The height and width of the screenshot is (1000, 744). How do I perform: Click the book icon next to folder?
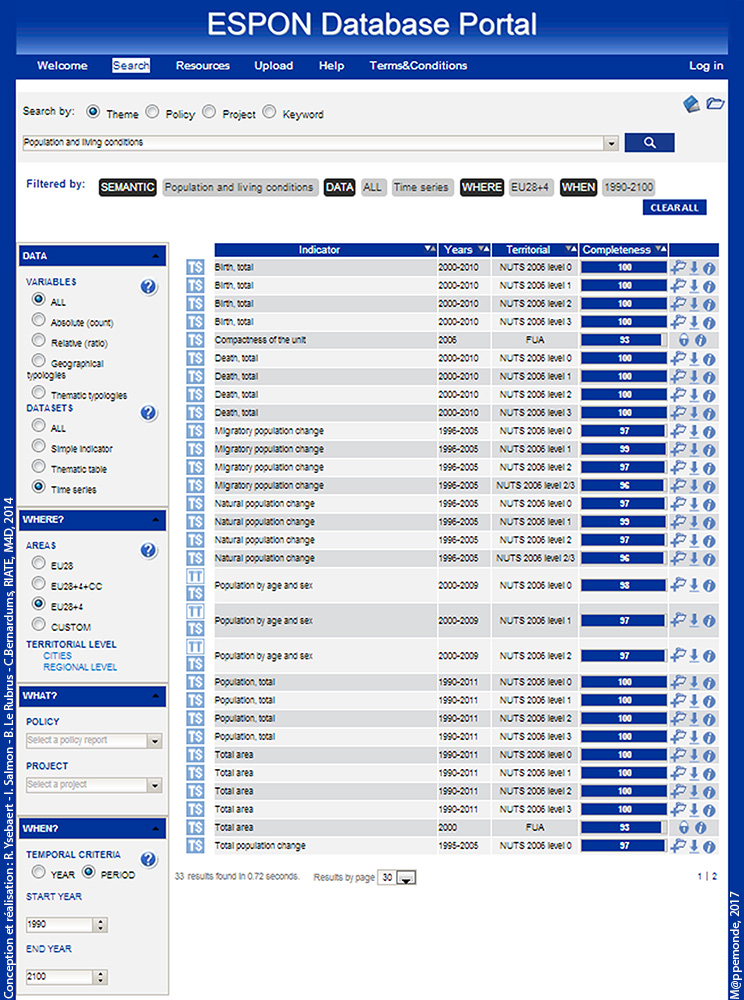pyautogui.click(x=691, y=104)
